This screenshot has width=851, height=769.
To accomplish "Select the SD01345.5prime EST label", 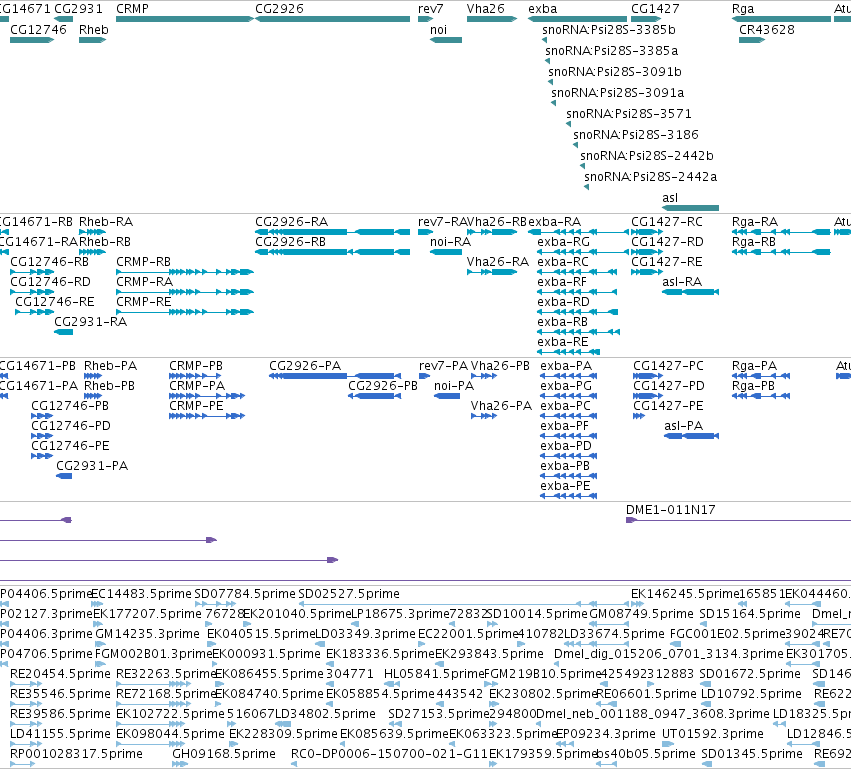I will pyautogui.click(x=751, y=754).
